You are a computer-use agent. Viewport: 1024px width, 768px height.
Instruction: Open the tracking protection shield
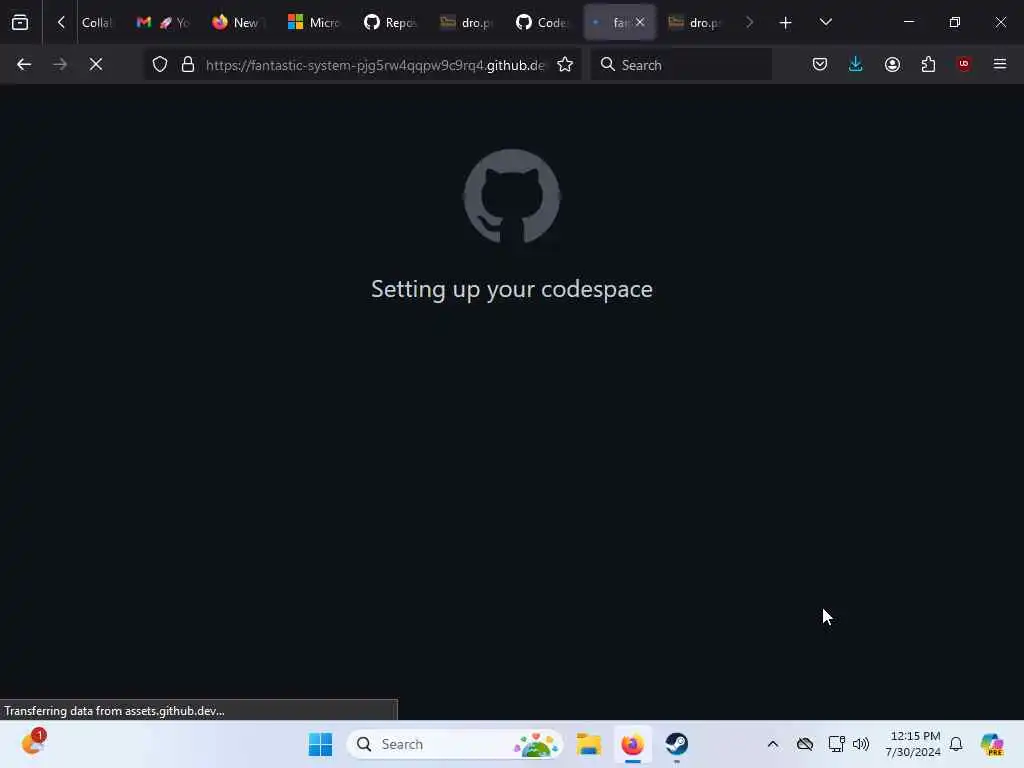click(x=160, y=65)
